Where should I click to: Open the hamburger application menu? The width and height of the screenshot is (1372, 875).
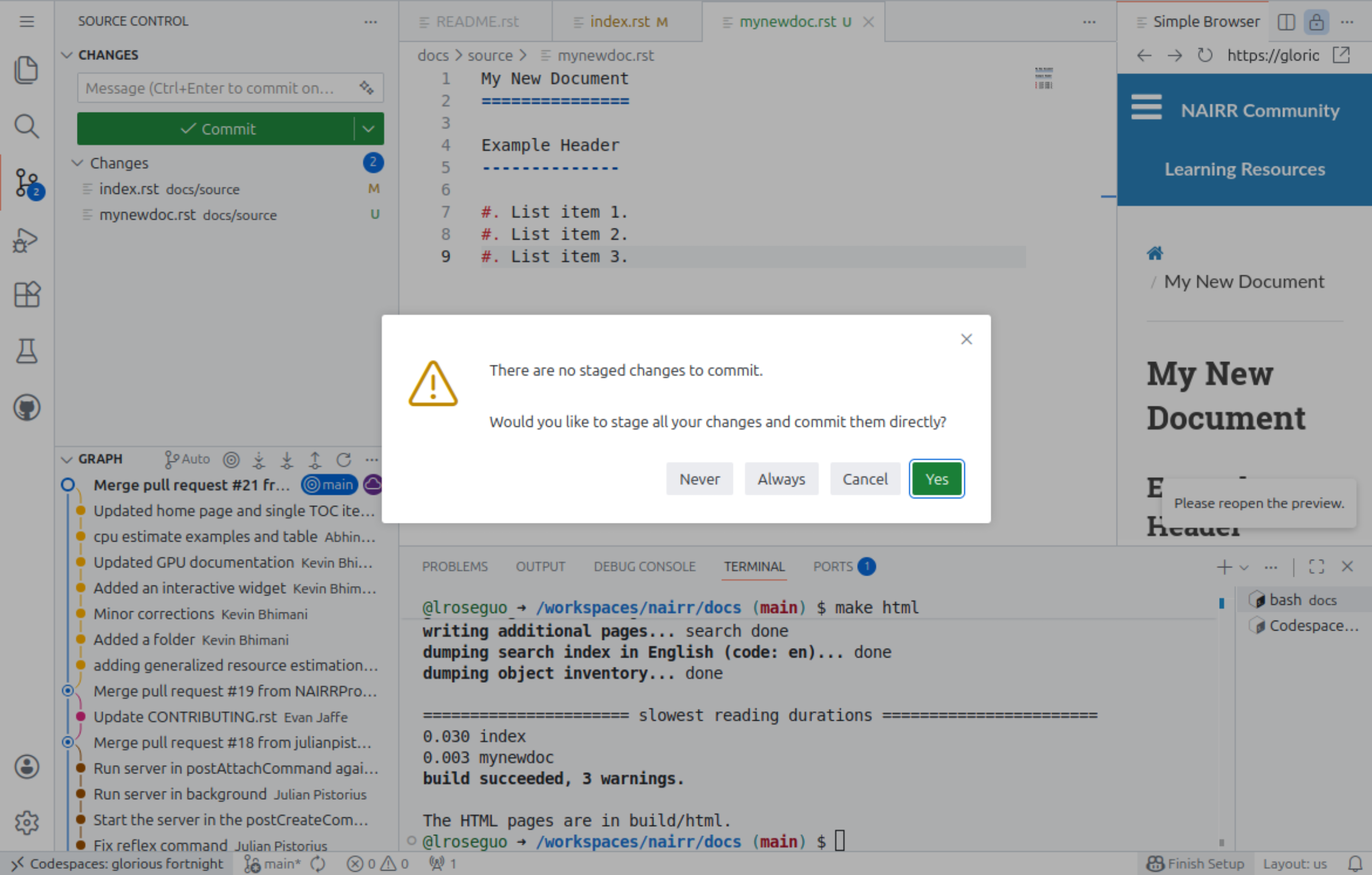point(27,21)
